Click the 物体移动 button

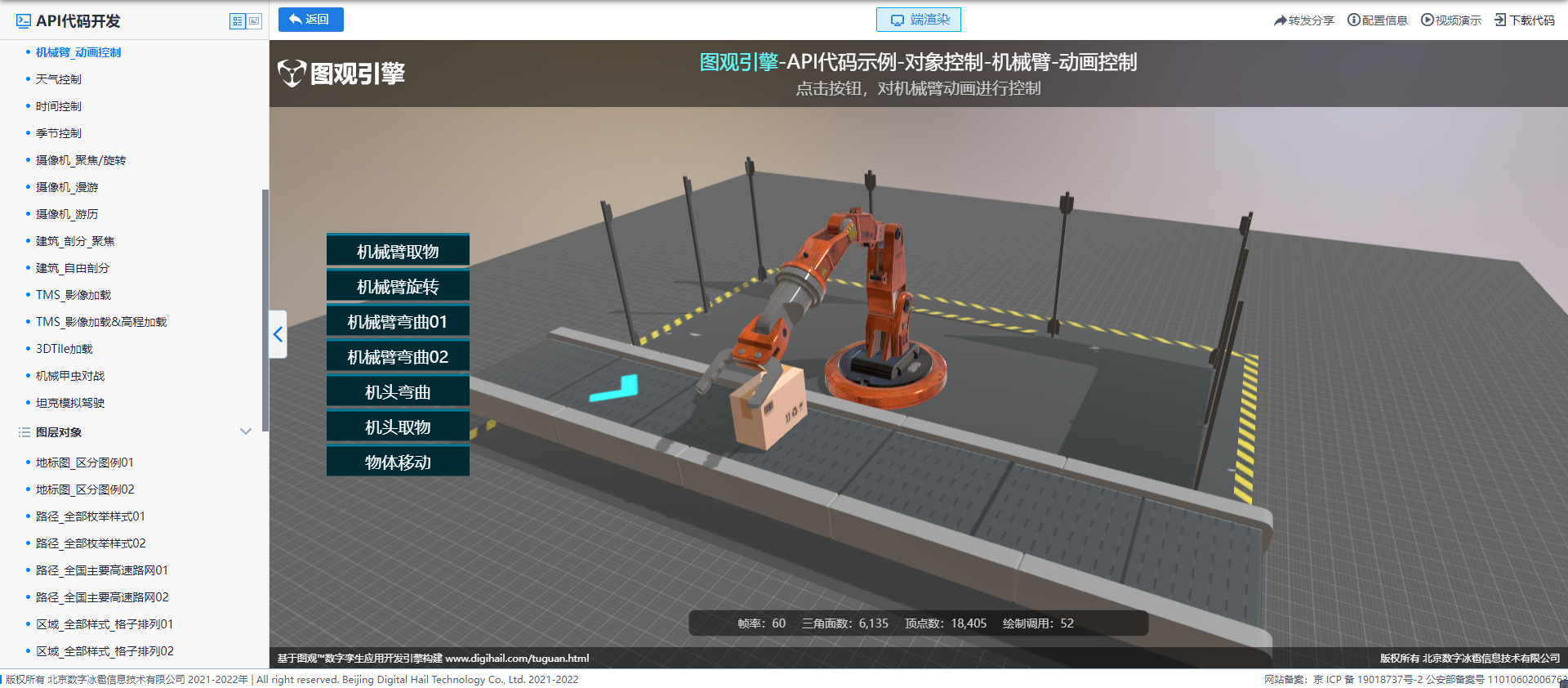(x=398, y=462)
